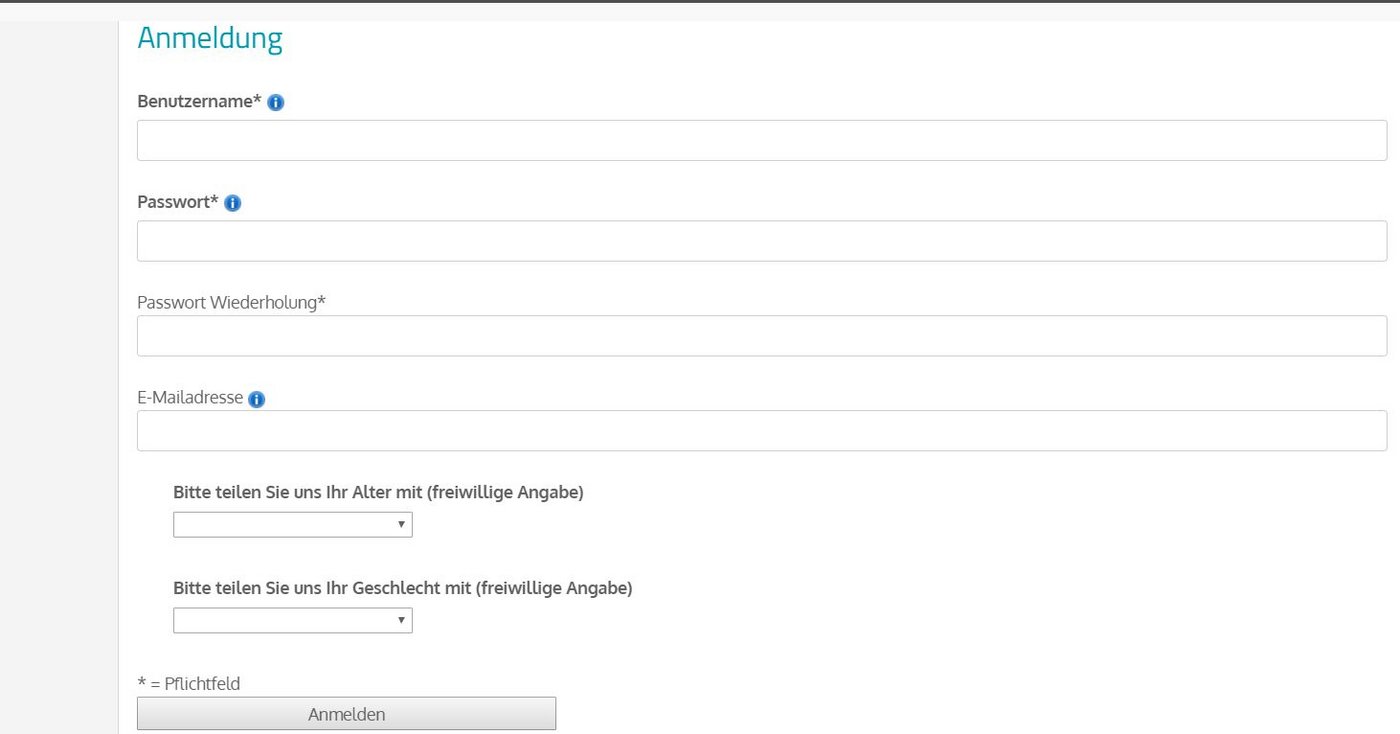The image size is (1400, 734).
Task: Click the arrow of the age combo box
Action: [401, 525]
